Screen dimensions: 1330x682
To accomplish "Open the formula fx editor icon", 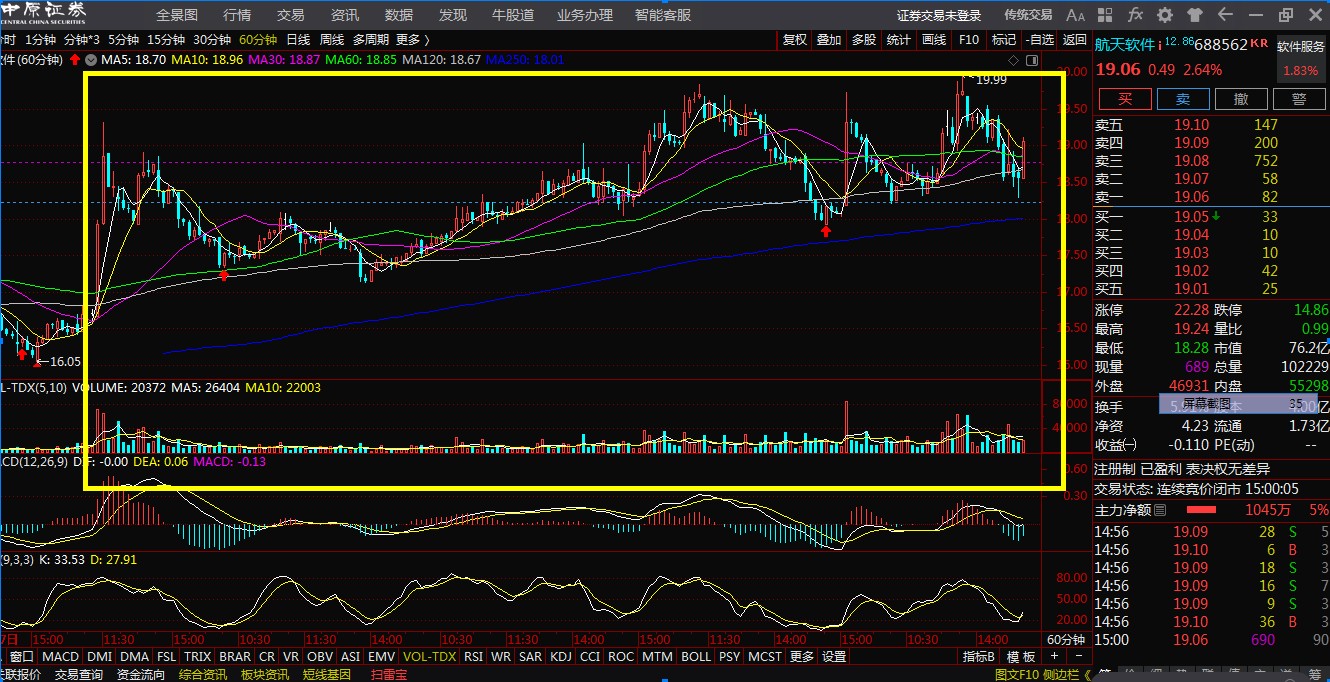I will coord(1135,15).
